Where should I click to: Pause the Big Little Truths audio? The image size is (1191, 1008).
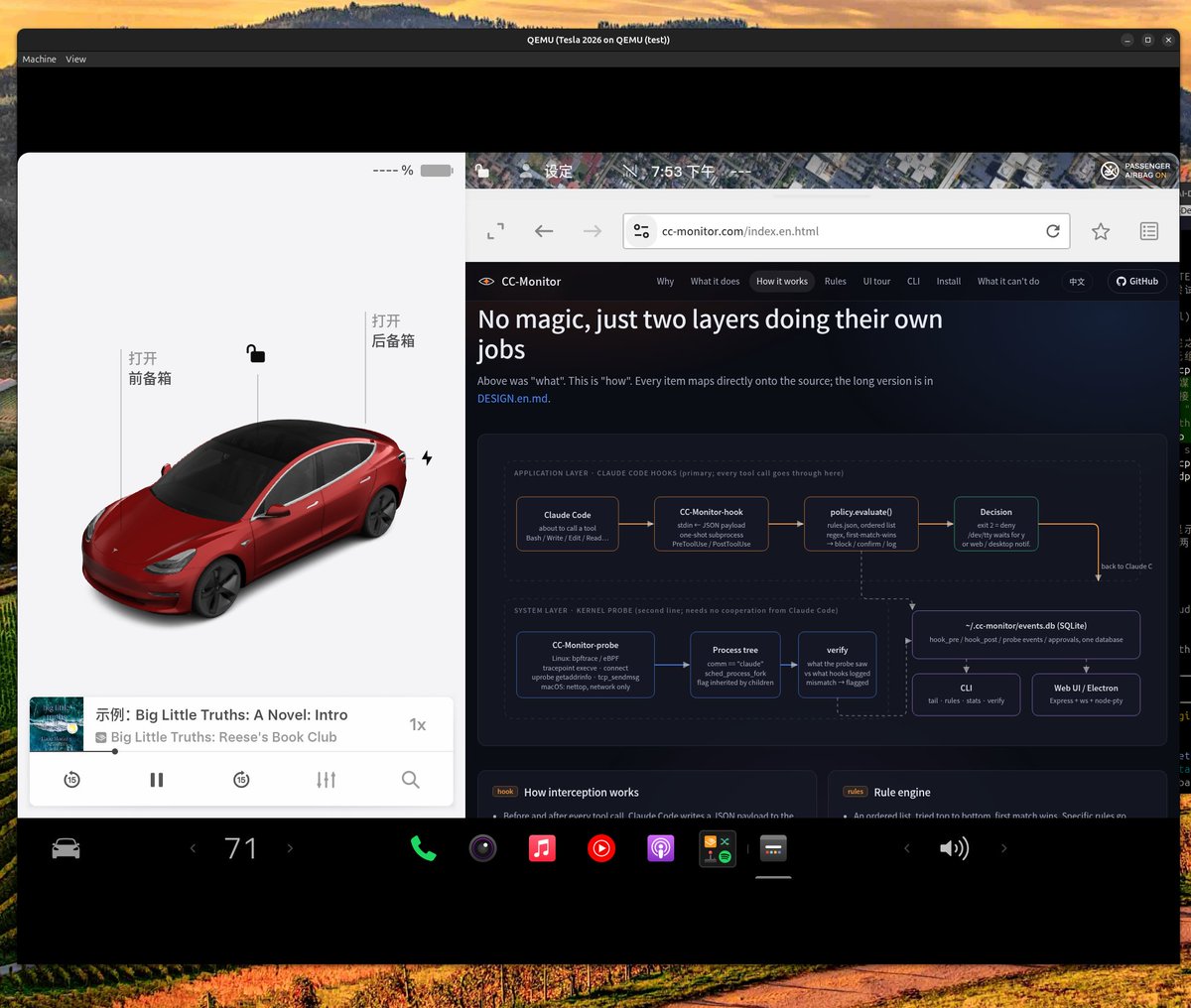(157, 780)
